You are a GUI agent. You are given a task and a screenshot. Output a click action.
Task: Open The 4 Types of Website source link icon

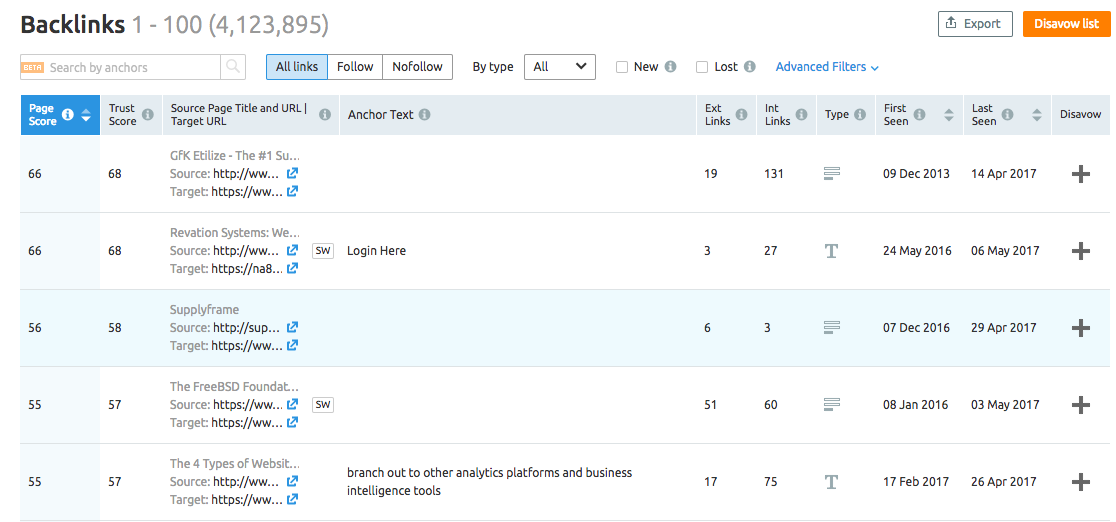(x=292, y=481)
